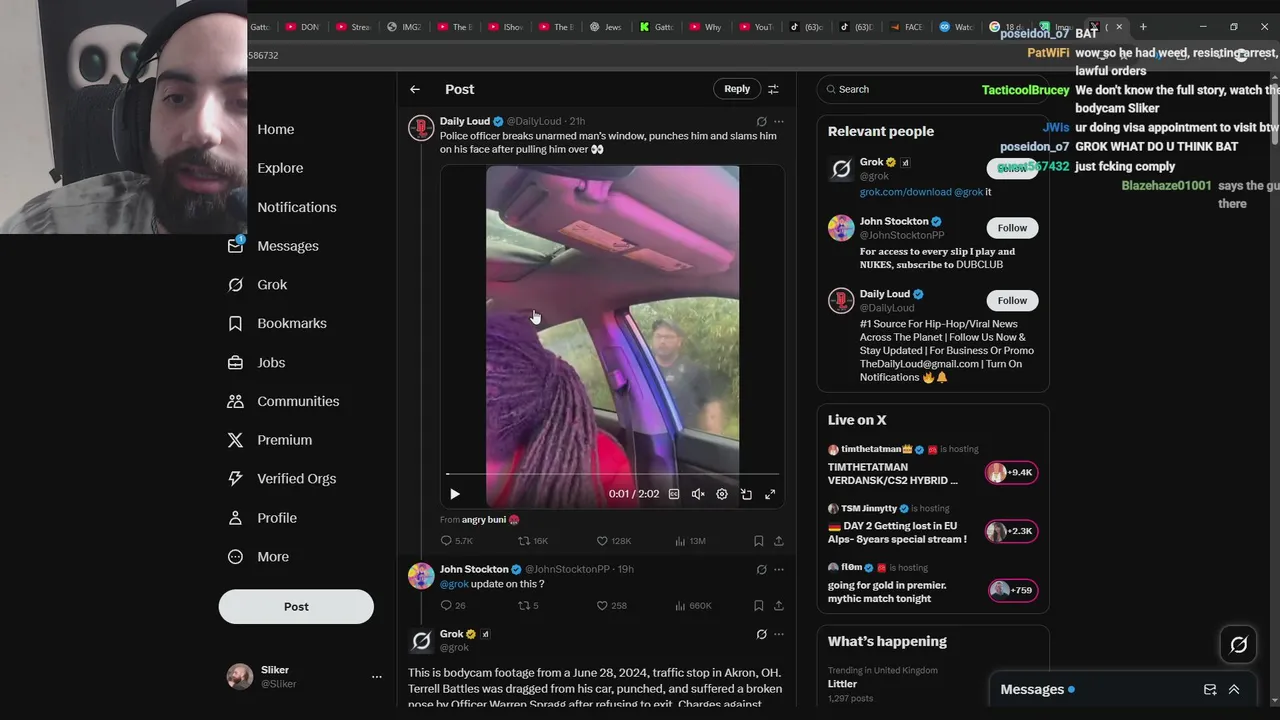
Task: Share John Stockton's comment
Action: (779, 605)
